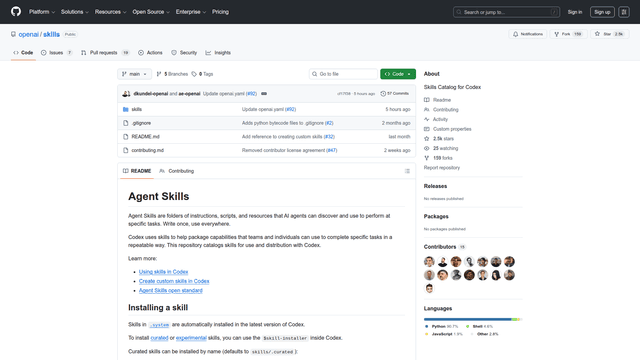Click the Sign in link
640x360 pixels.
click(x=575, y=12)
